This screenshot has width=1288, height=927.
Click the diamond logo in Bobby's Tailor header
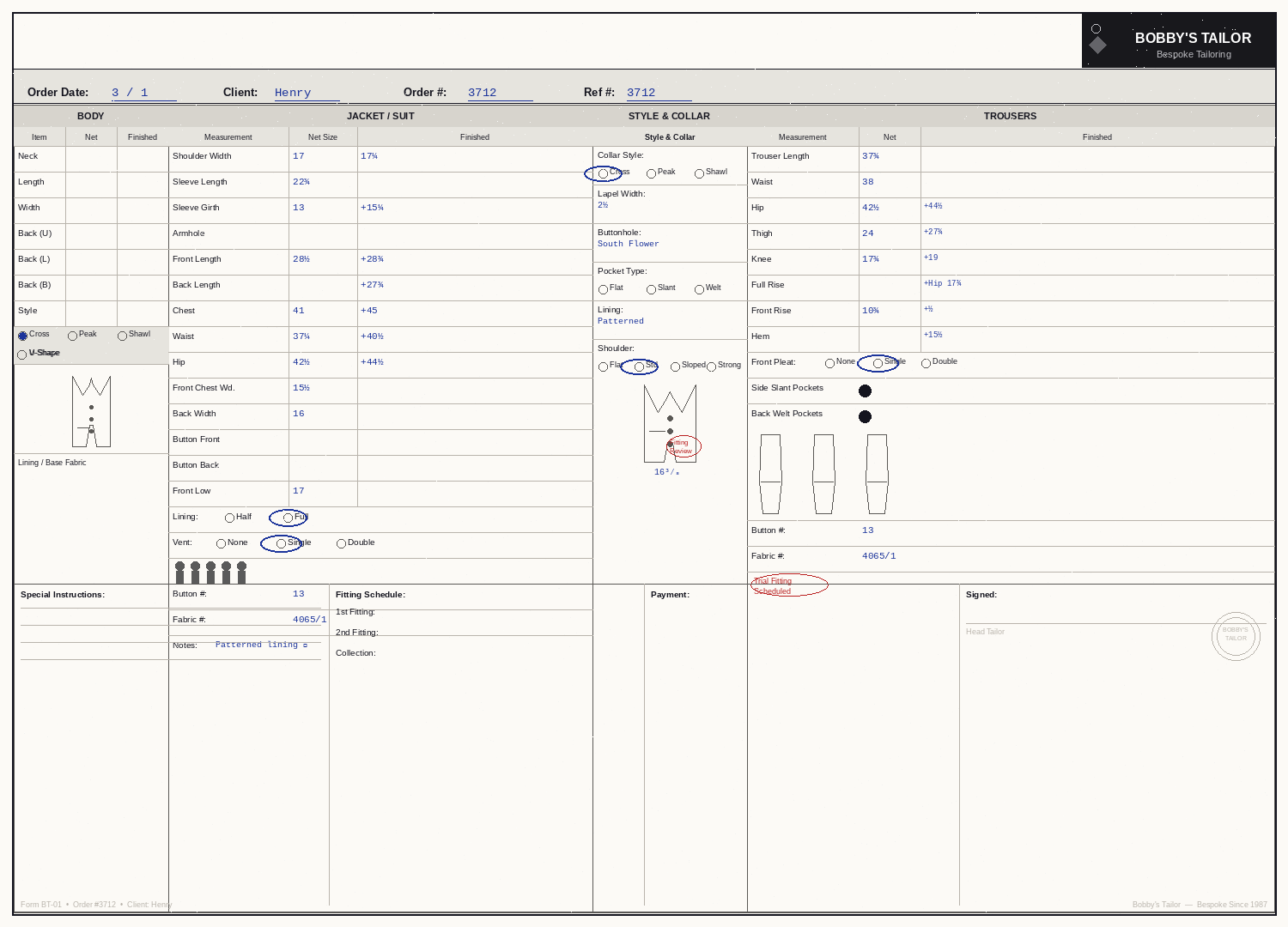(x=1097, y=45)
